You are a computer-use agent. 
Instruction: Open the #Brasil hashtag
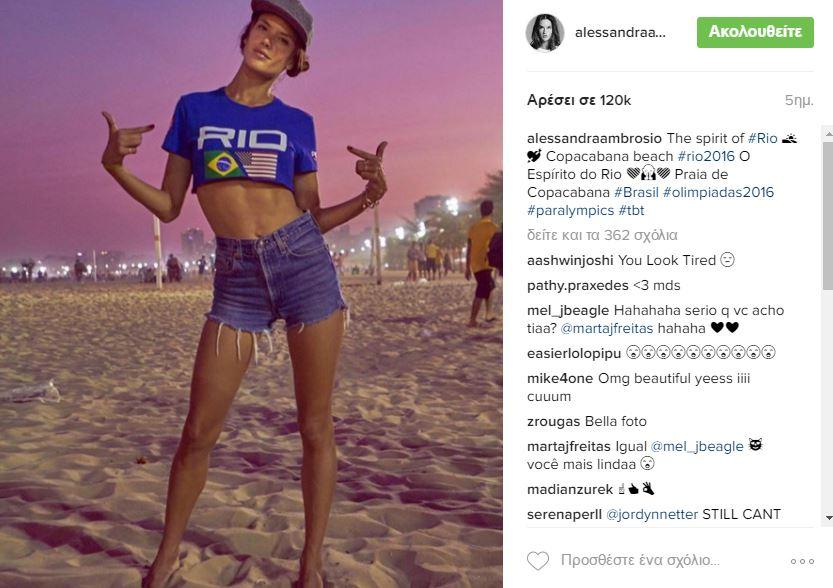point(636,192)
